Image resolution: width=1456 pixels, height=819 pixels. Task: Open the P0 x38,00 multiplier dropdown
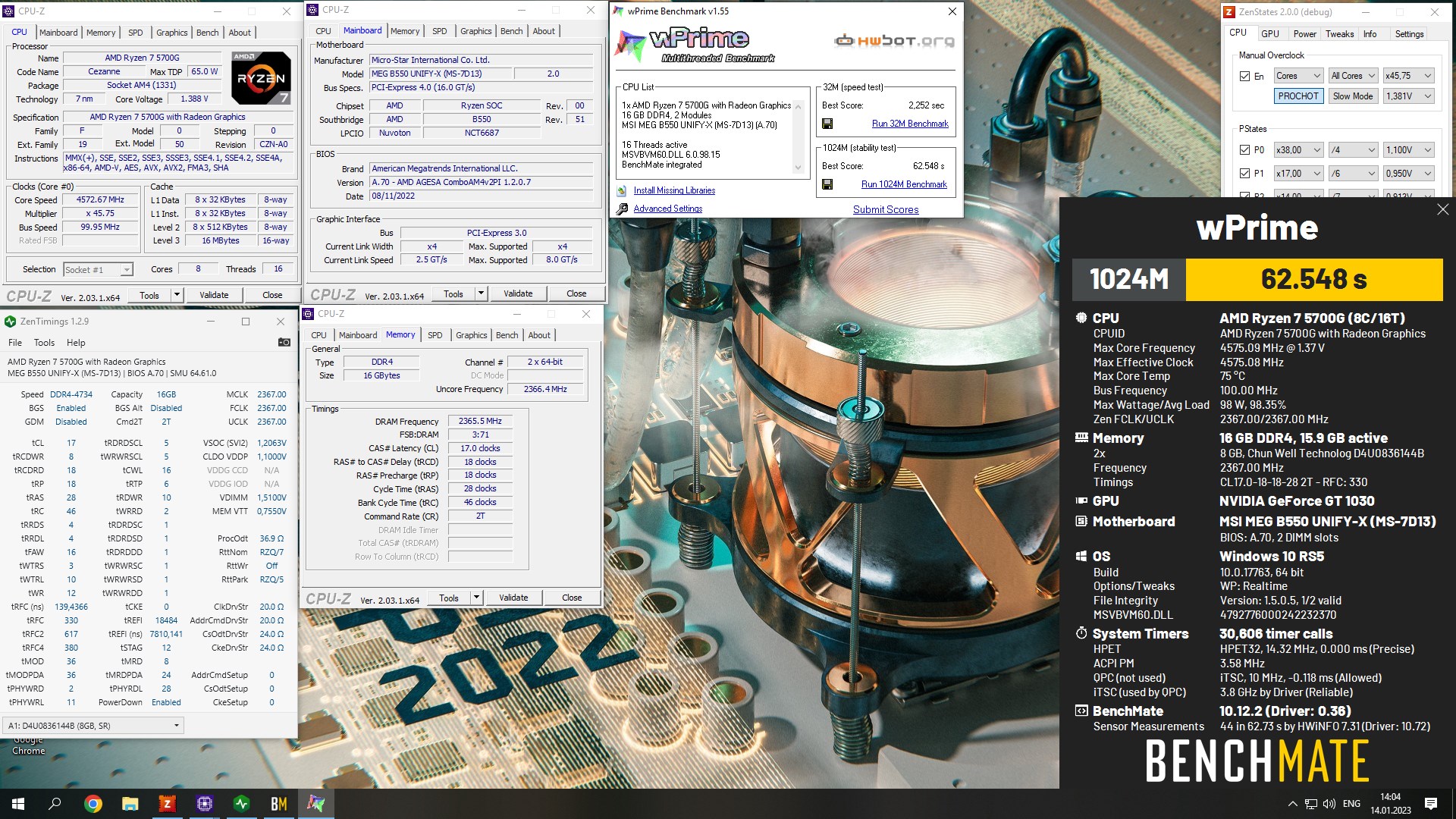point(1298,150)
